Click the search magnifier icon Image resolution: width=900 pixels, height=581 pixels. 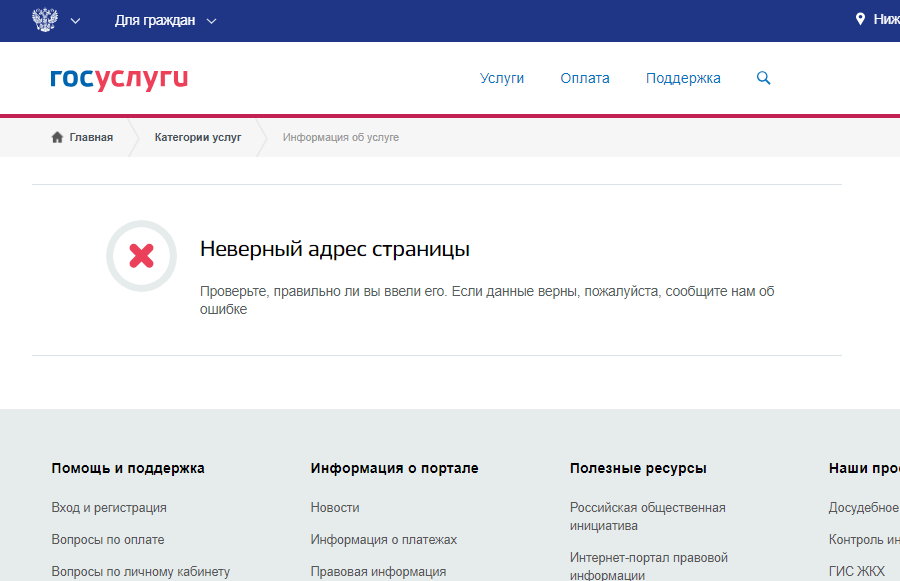[763, 78]
